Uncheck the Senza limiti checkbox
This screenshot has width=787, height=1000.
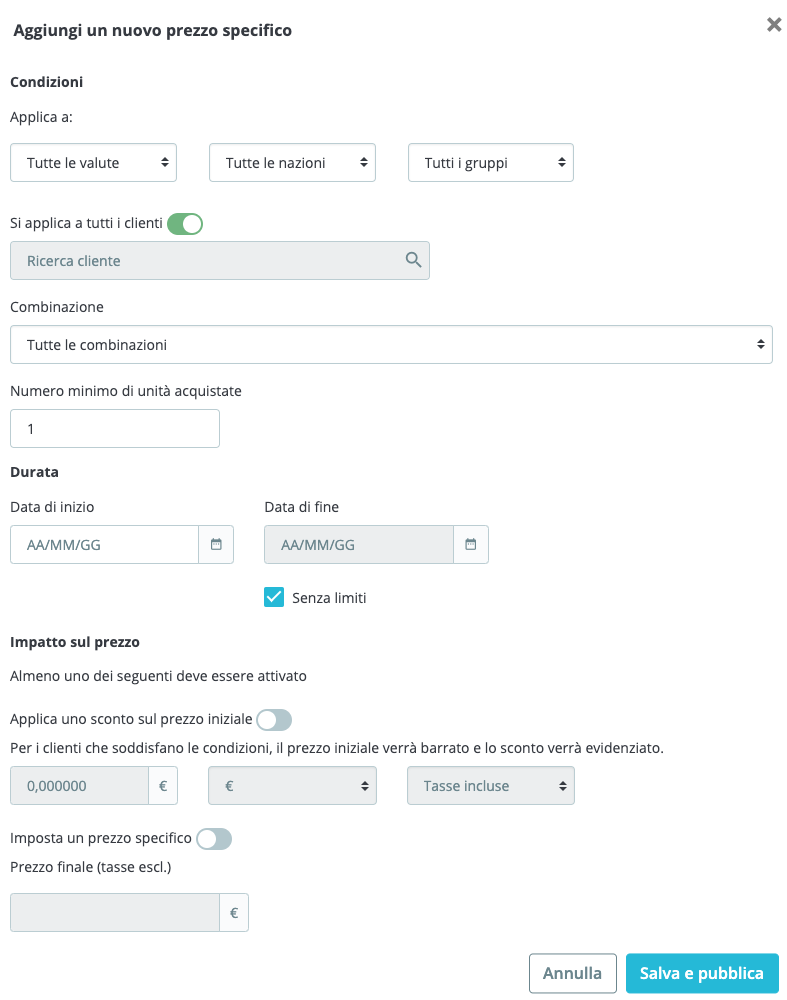coord(274,598)
